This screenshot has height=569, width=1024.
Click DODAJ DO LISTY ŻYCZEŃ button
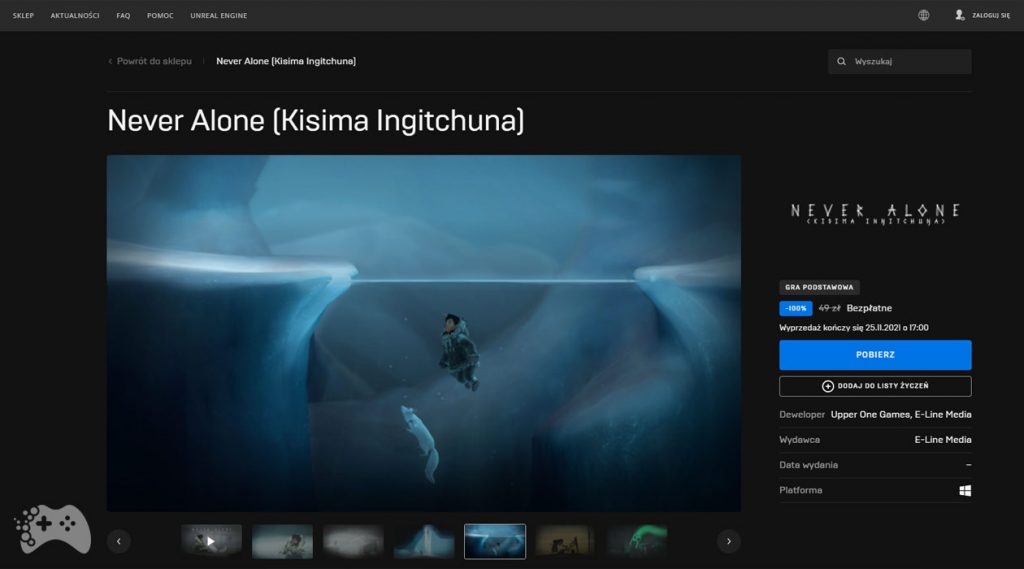point(875,386)
